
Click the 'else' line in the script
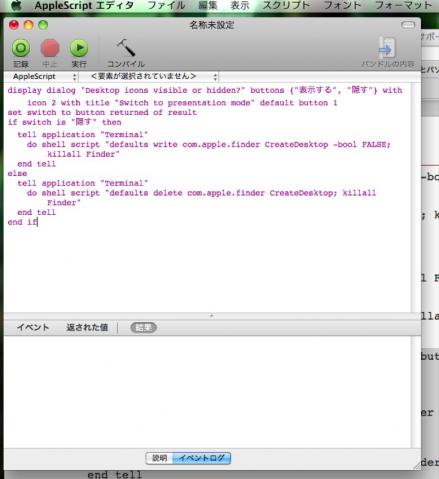(x=17, y=173)
